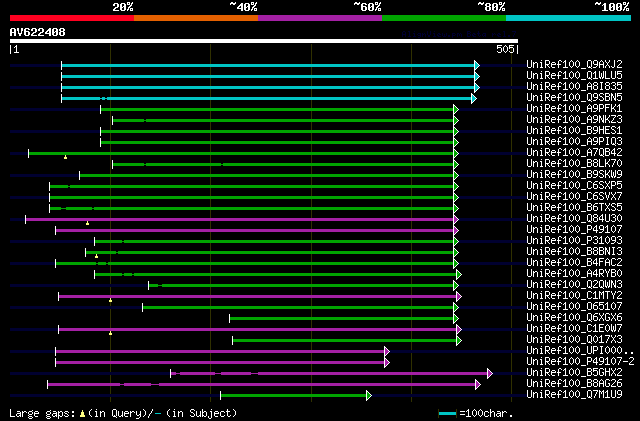Click the yellow query-gap symbol in the bottom legend
Screen dimensions: 640x421
(82, 414)
